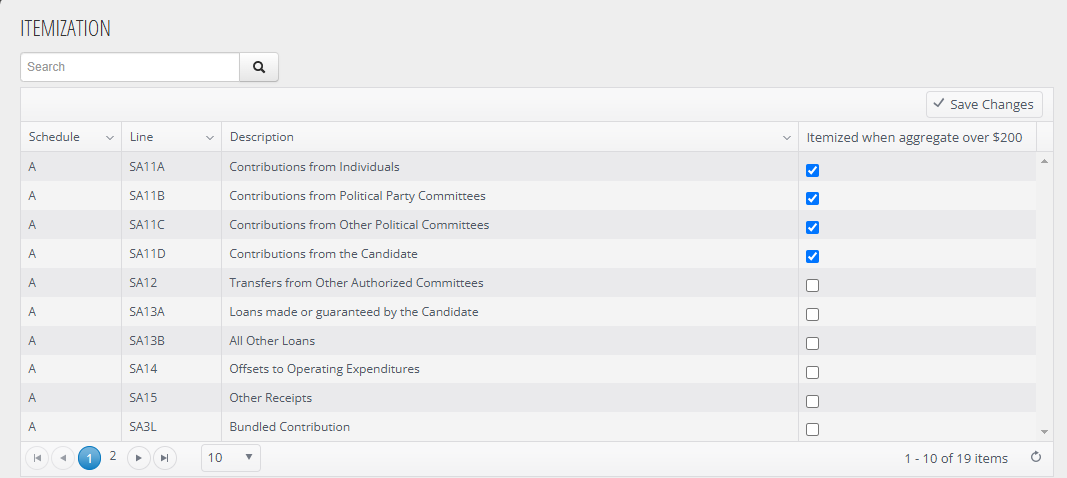This screenshot has width=1067, height=478.
Task: Switch to page 2 of results
Action: tap(113, 456)
